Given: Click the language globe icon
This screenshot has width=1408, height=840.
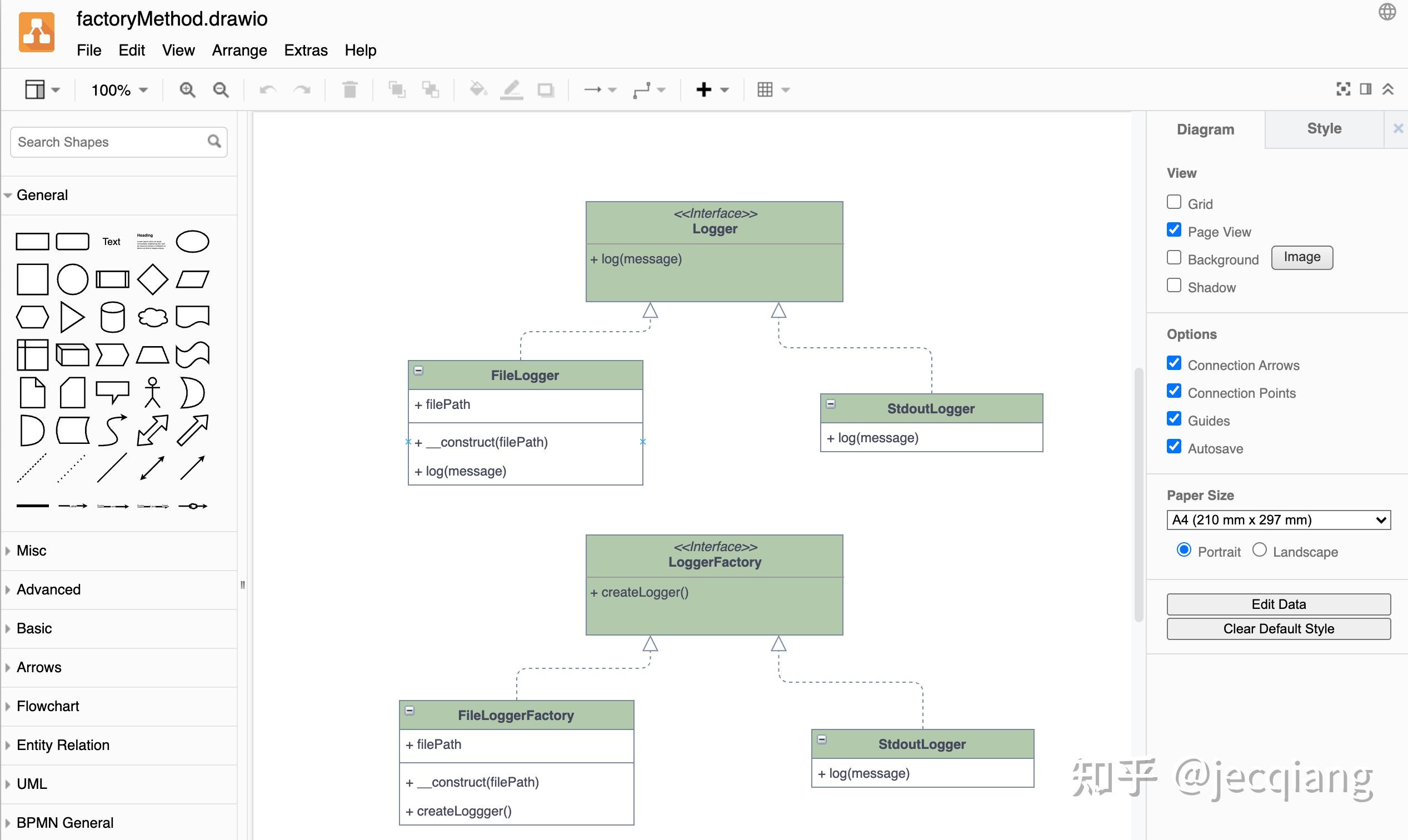Looking at the screenshot, I should click(x=1386, y=12).
